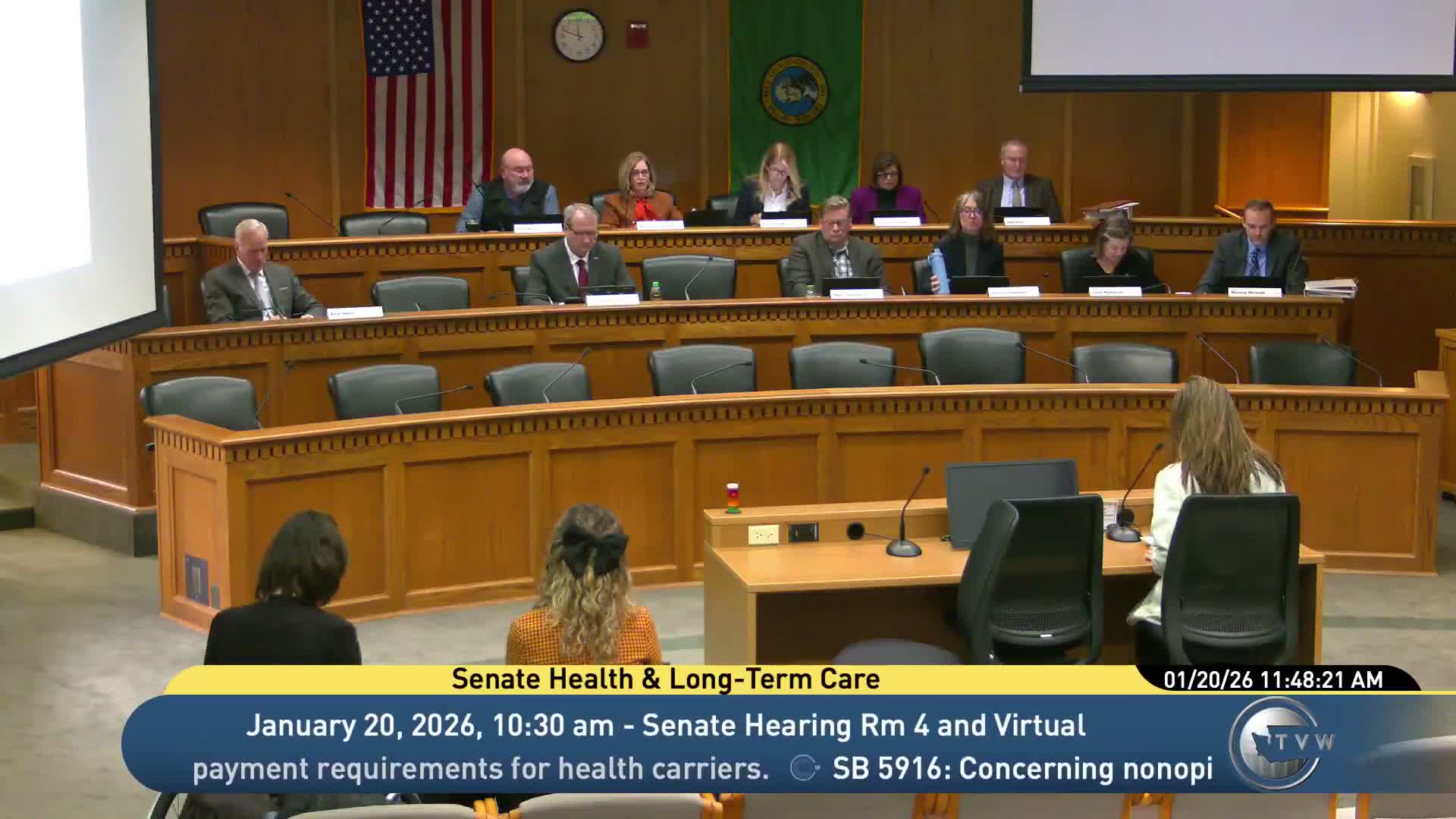Click the red fire alarm on wall
This screenshot has height=819, width=1456.
coord(637,34)
